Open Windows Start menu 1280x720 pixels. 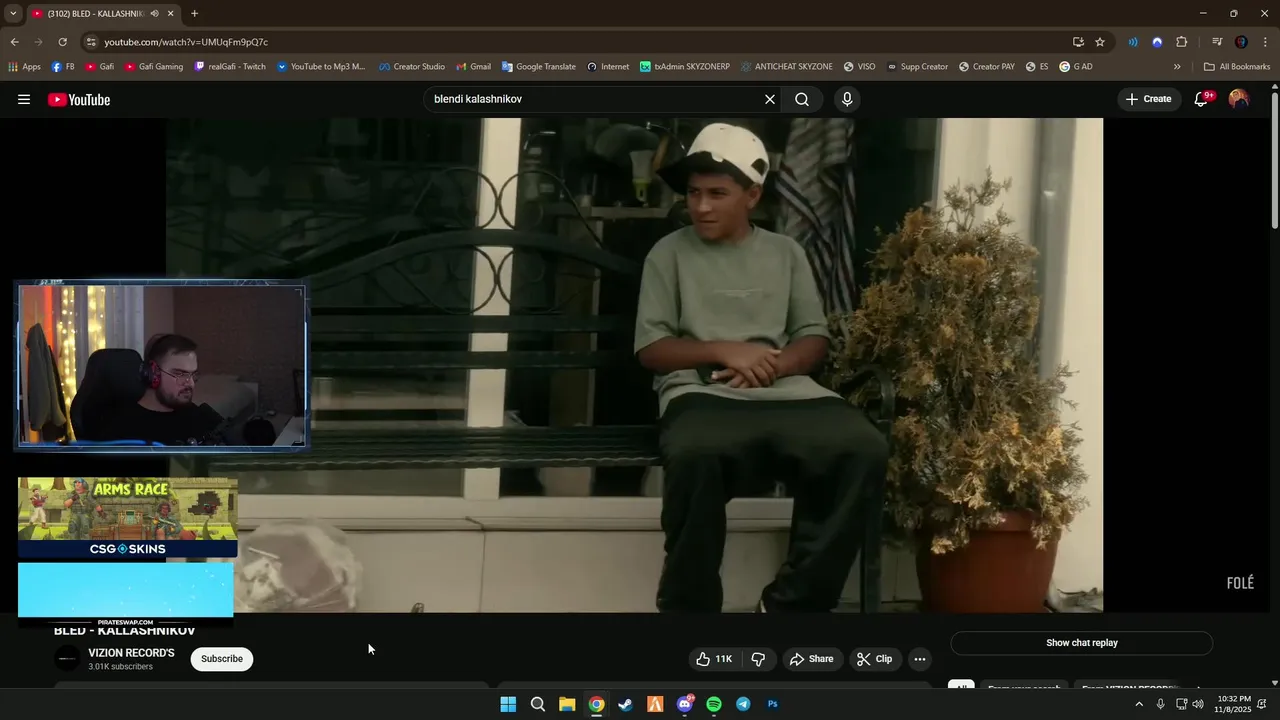(x=508, y=704)
